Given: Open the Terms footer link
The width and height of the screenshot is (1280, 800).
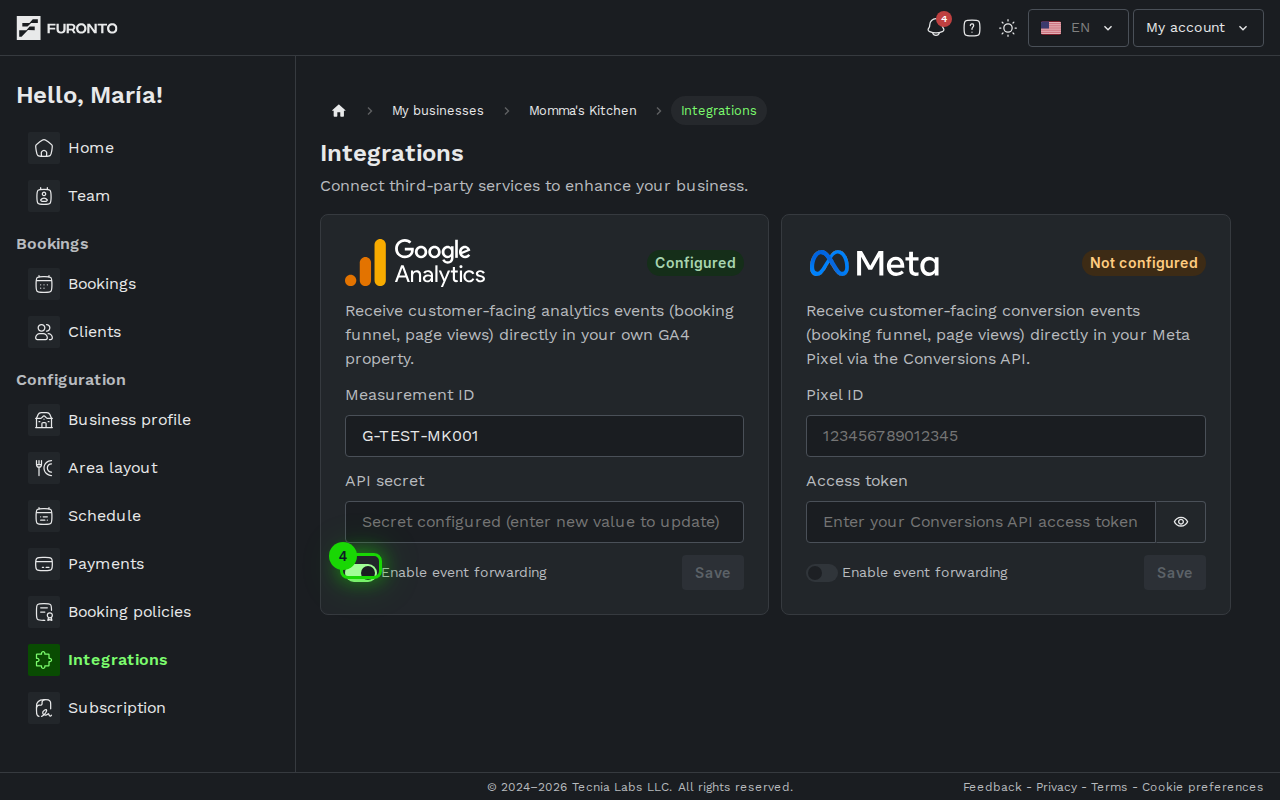Looking at the screenshot, I should pyautogui.click(x=1109, y=787).
